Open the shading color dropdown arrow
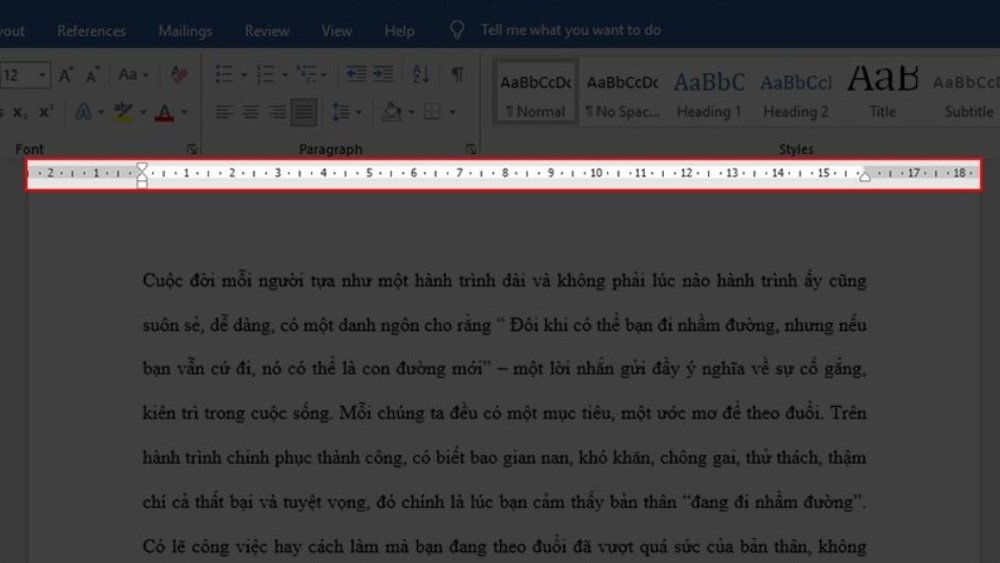 [411, 113]
